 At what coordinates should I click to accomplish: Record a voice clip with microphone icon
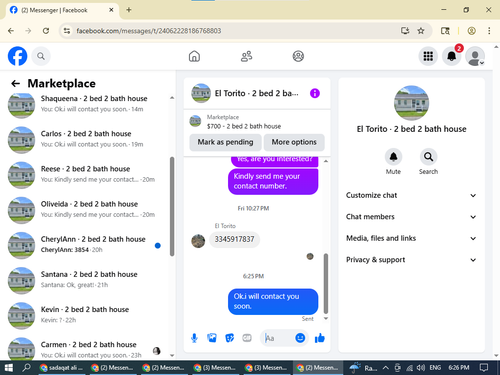pyautogui.click(x=194, y=338)
